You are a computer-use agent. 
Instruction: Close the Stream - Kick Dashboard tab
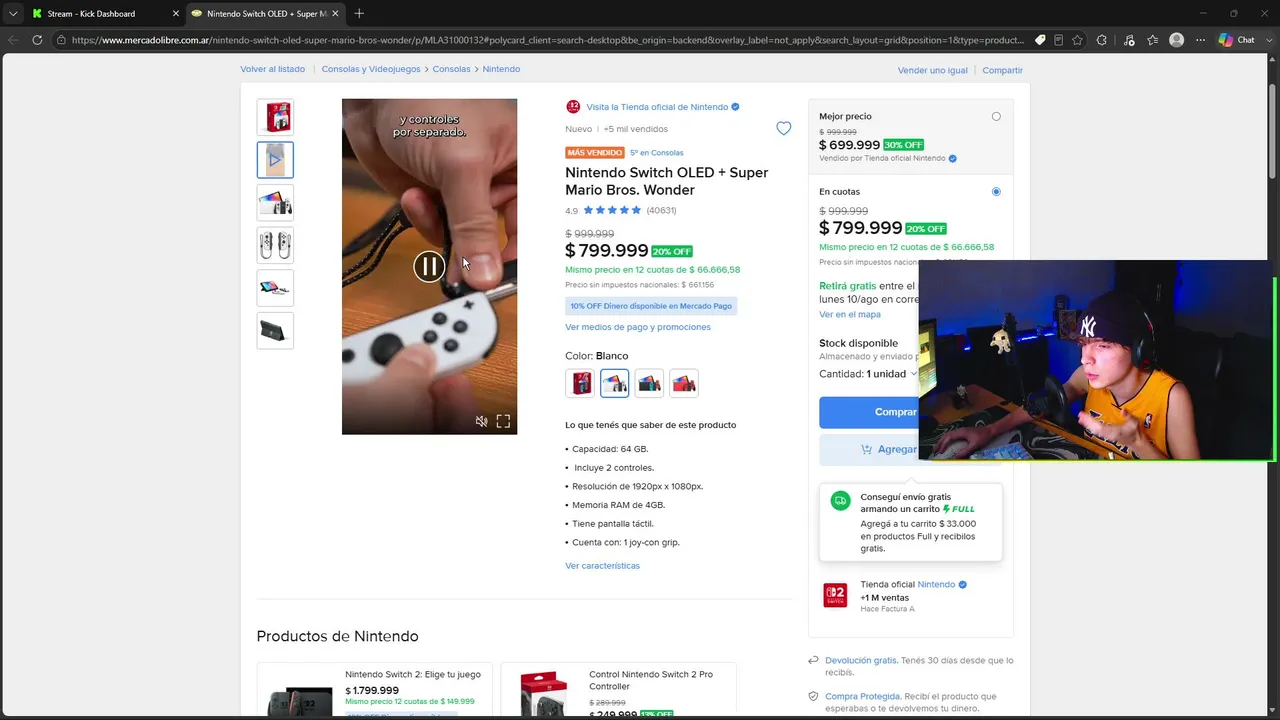pyautogui.click(x=176, y=13)
